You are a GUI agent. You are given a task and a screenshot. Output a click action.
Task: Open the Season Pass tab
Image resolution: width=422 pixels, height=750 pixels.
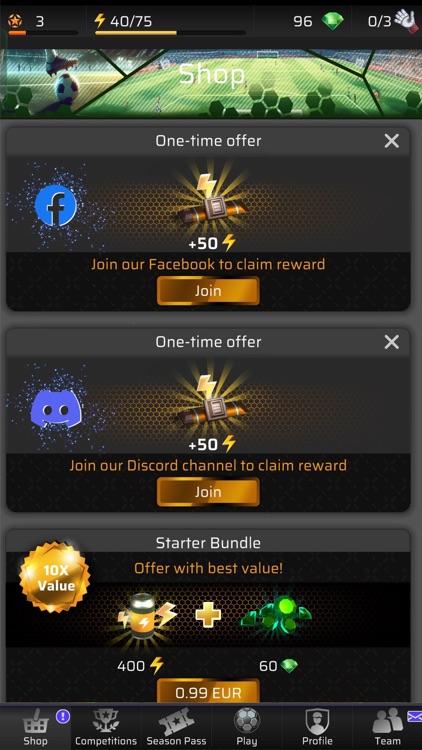(176, 727)
